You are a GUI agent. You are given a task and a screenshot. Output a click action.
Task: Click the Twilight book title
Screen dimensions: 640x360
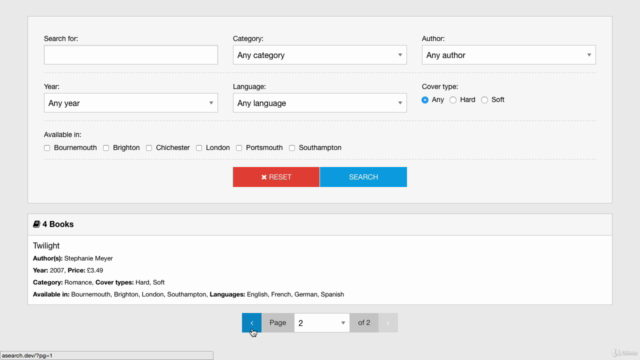tap(46, 246)
